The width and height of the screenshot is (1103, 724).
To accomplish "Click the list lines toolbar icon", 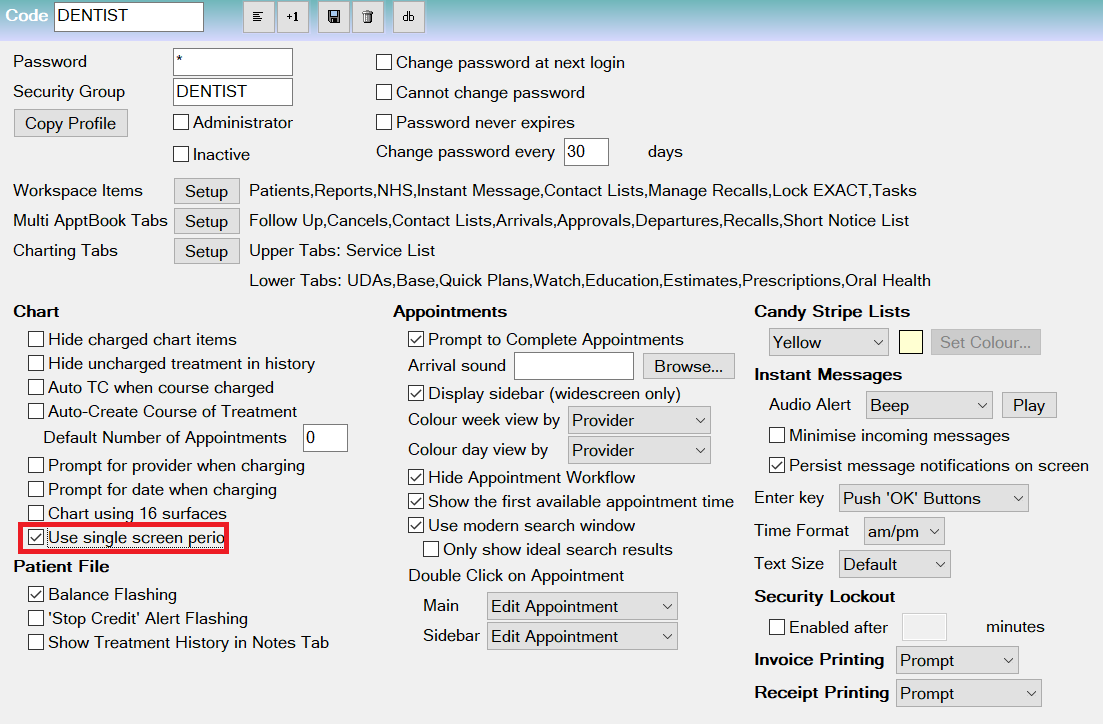I will 258,17.
